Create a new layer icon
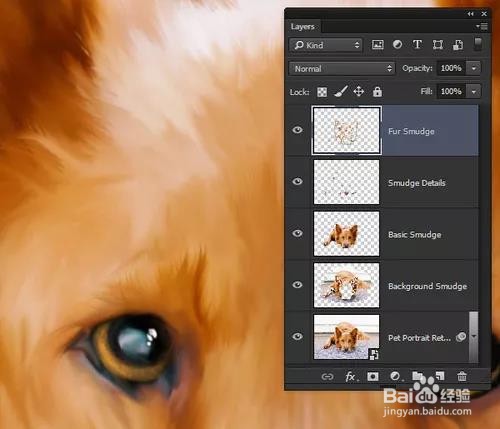This screenshot has height=429, width=500. pyautogui.click(x=440, y=376)
